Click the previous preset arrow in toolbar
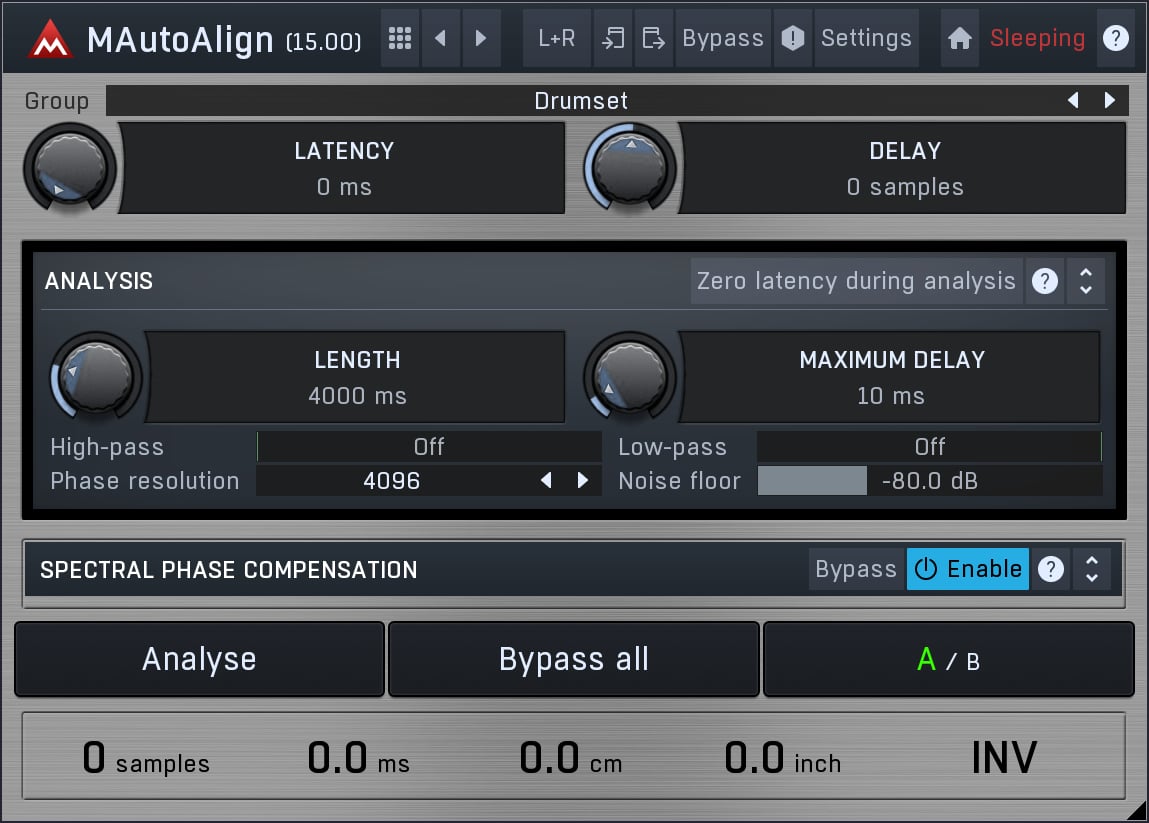This screenshot has height=823, width=1149. [x=440, y=39]
